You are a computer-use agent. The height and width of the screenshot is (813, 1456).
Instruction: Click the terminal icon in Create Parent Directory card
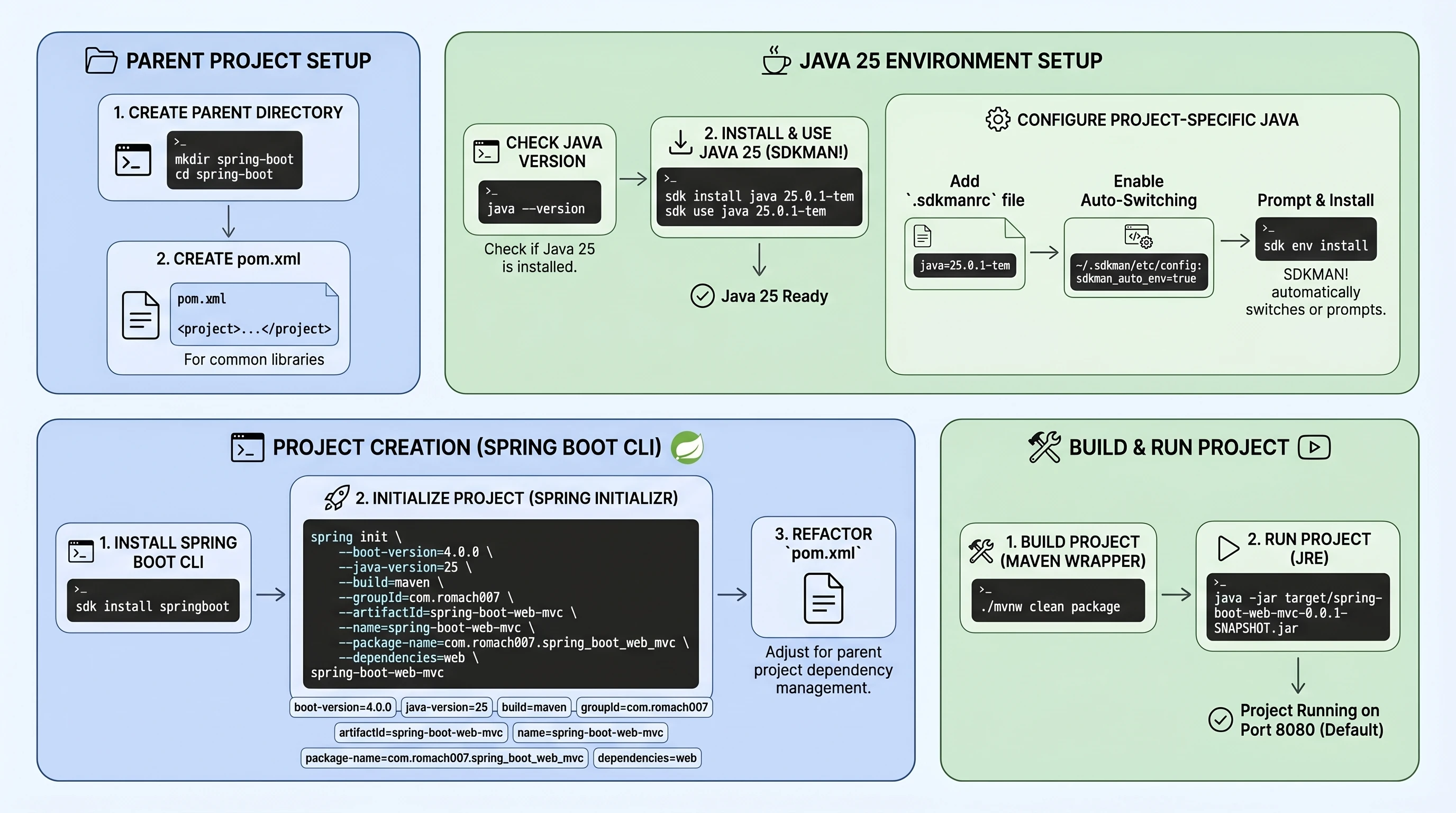(x=133, y=159)
